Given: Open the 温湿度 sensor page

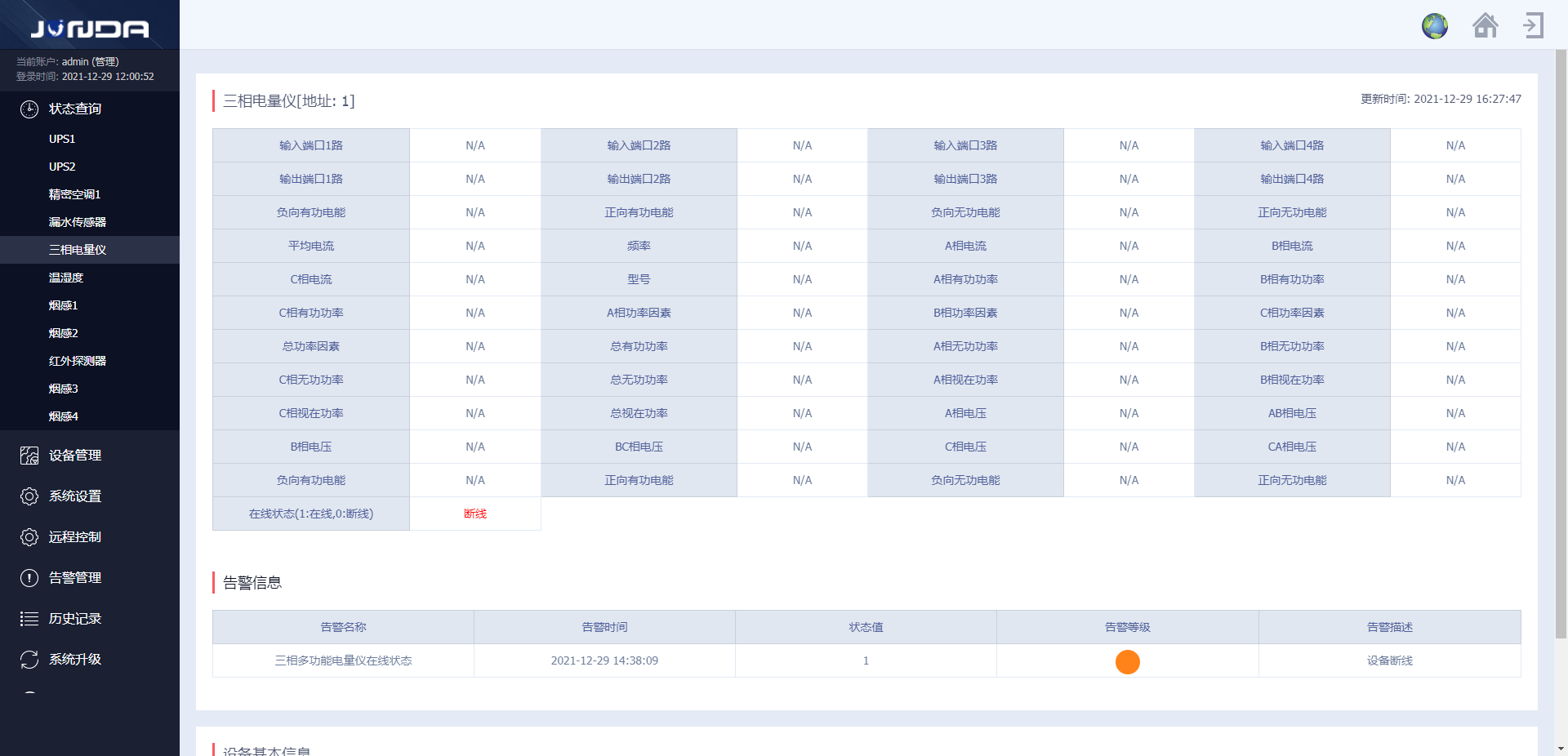Looking at the screenshot, I should click(64, 278).
